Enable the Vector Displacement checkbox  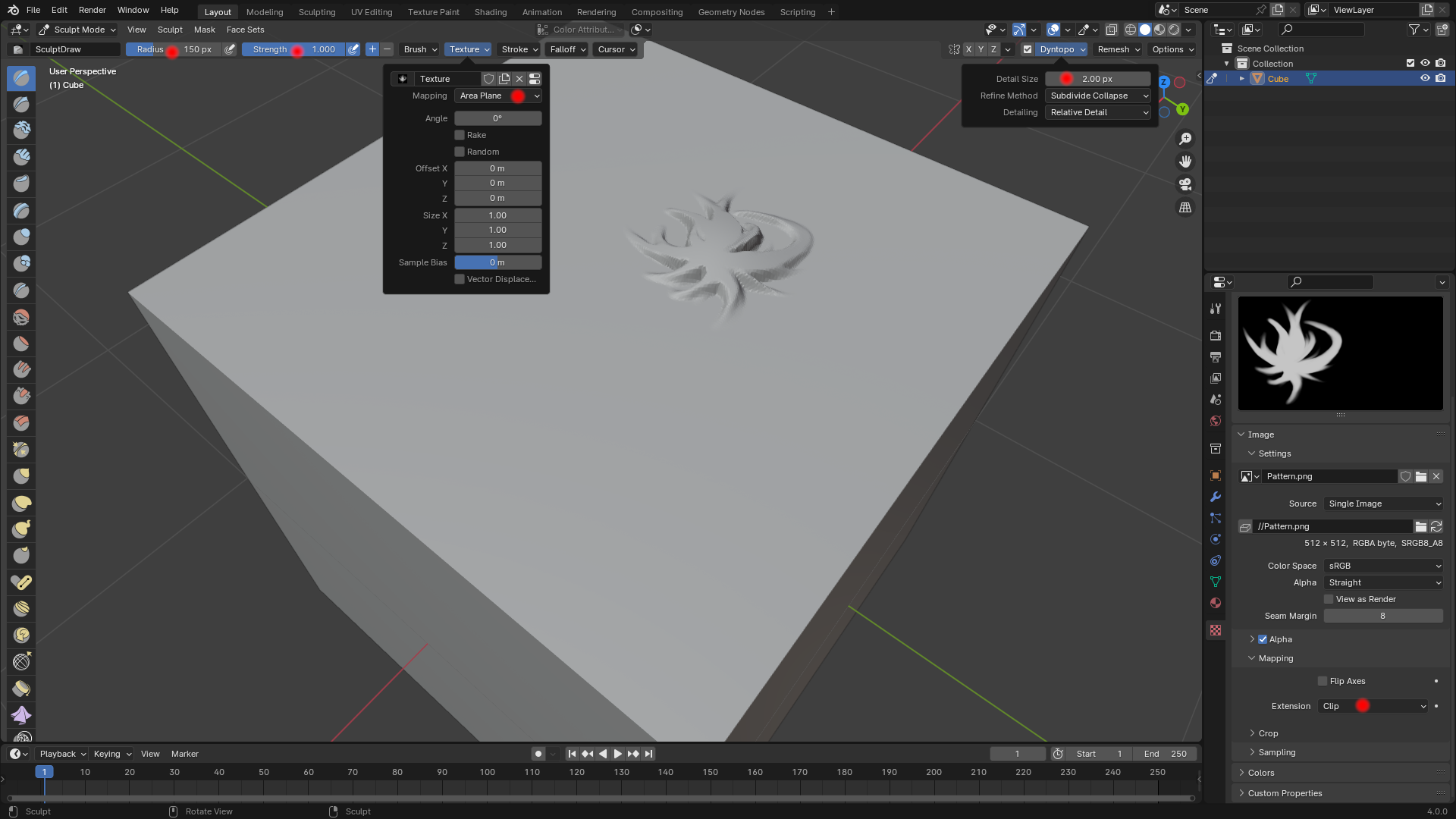(x=460, y=279)
